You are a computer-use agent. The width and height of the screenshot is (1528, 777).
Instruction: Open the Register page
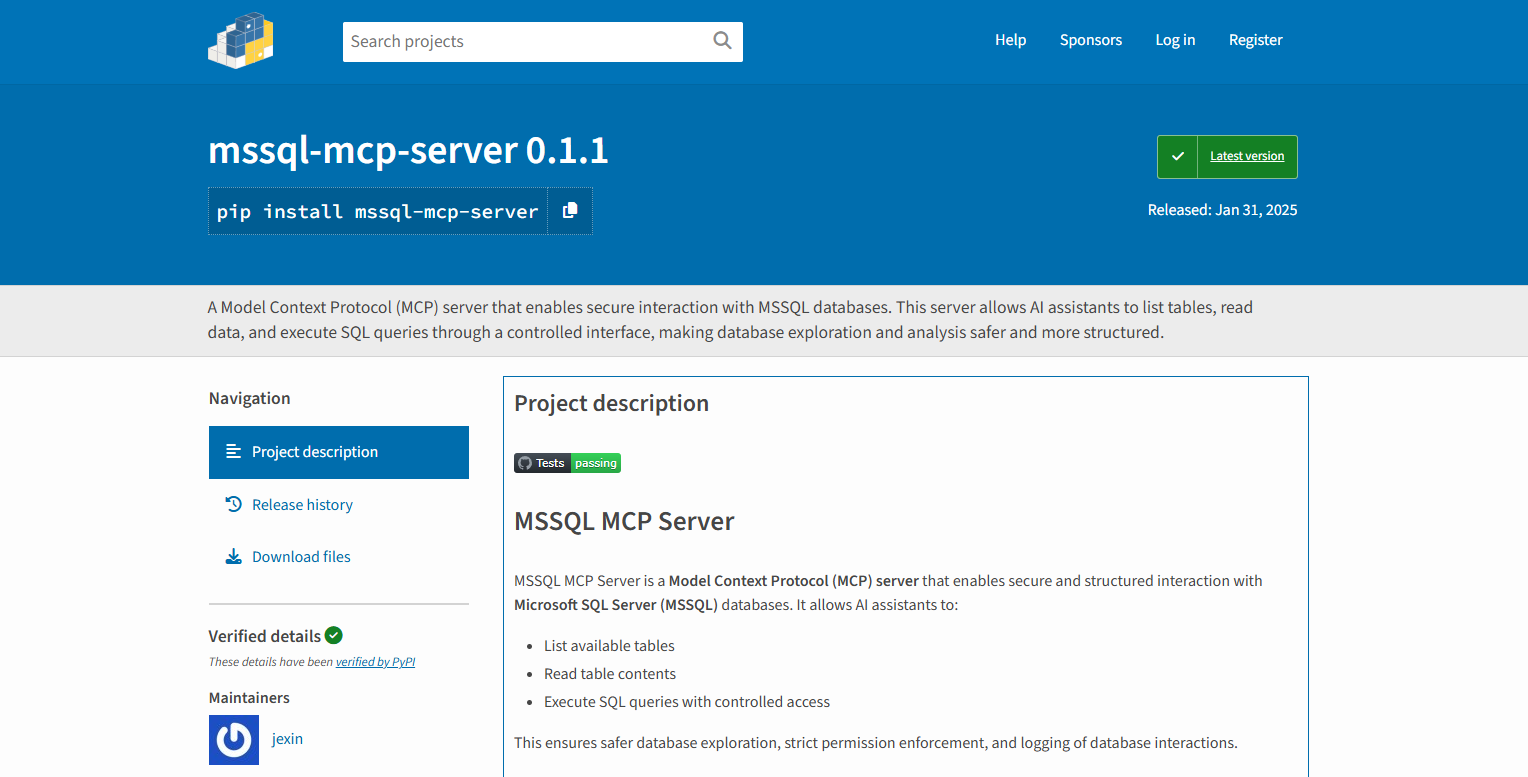1255,40
